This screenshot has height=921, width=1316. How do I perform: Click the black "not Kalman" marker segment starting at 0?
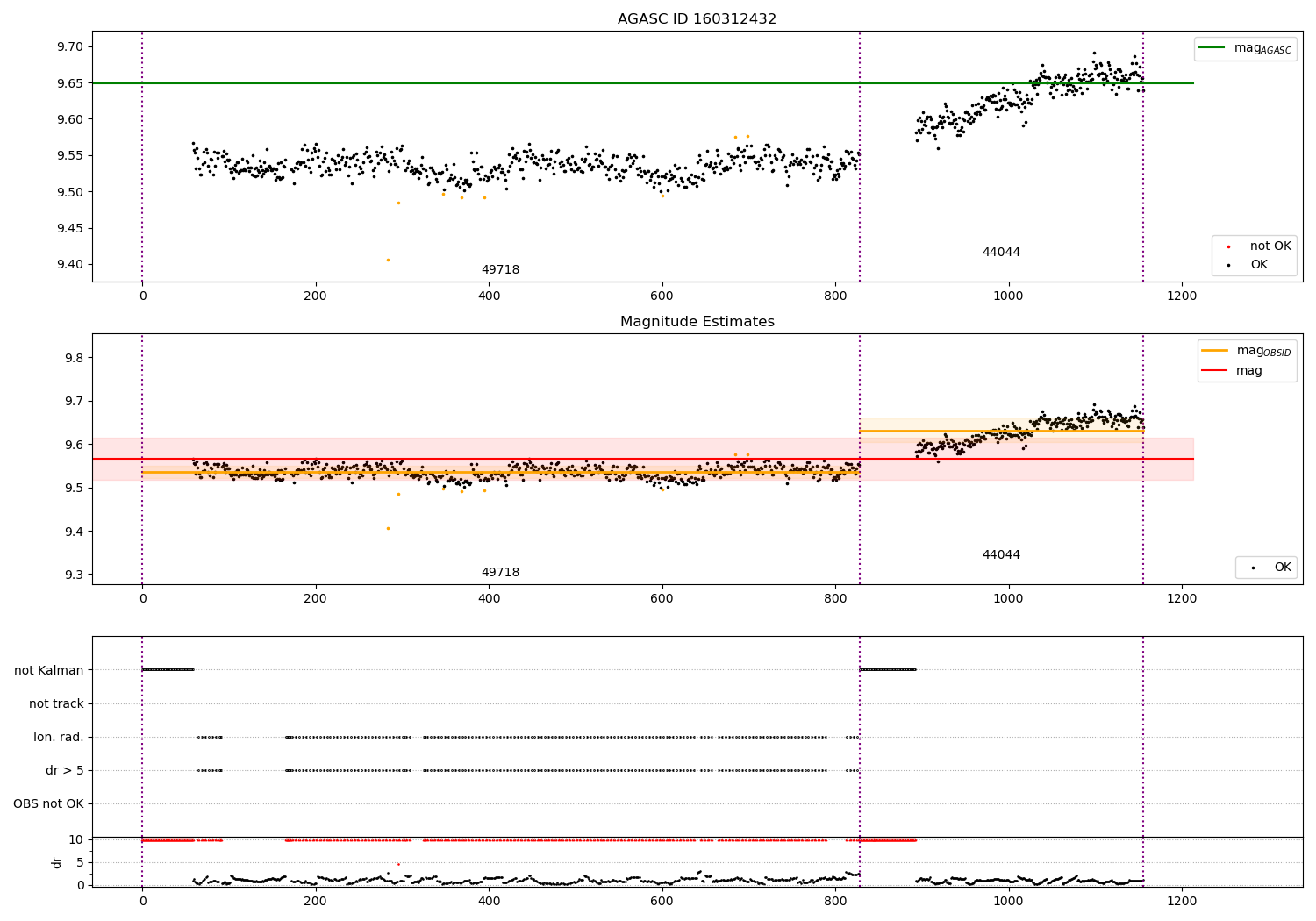pos(168,670)
